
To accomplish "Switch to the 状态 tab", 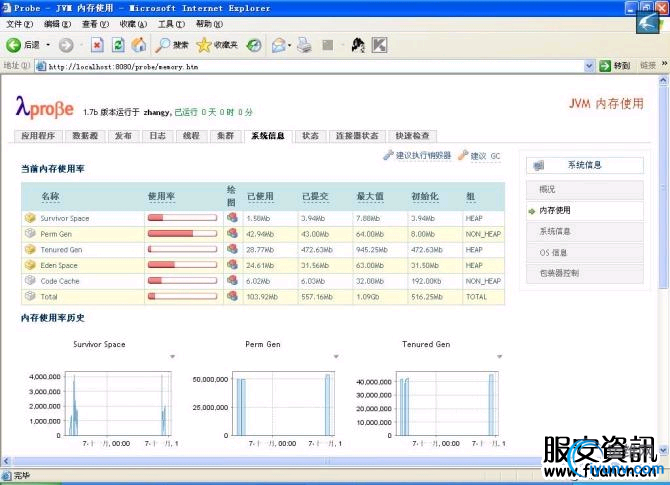I will point(311,136).
